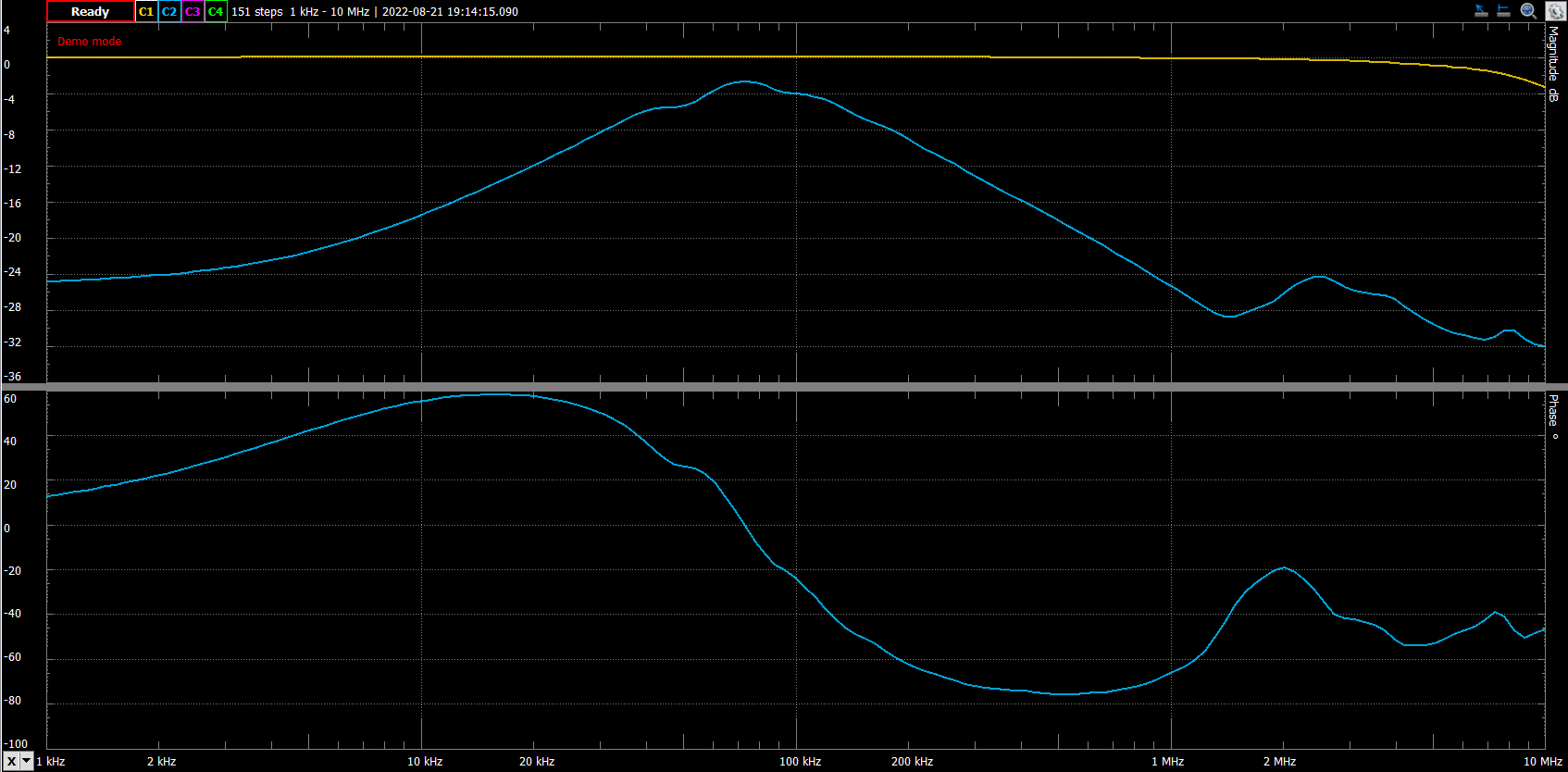
Task: Toggle channel C3 magenta trace
Action: pyautogui.click(x=193, y=12)
